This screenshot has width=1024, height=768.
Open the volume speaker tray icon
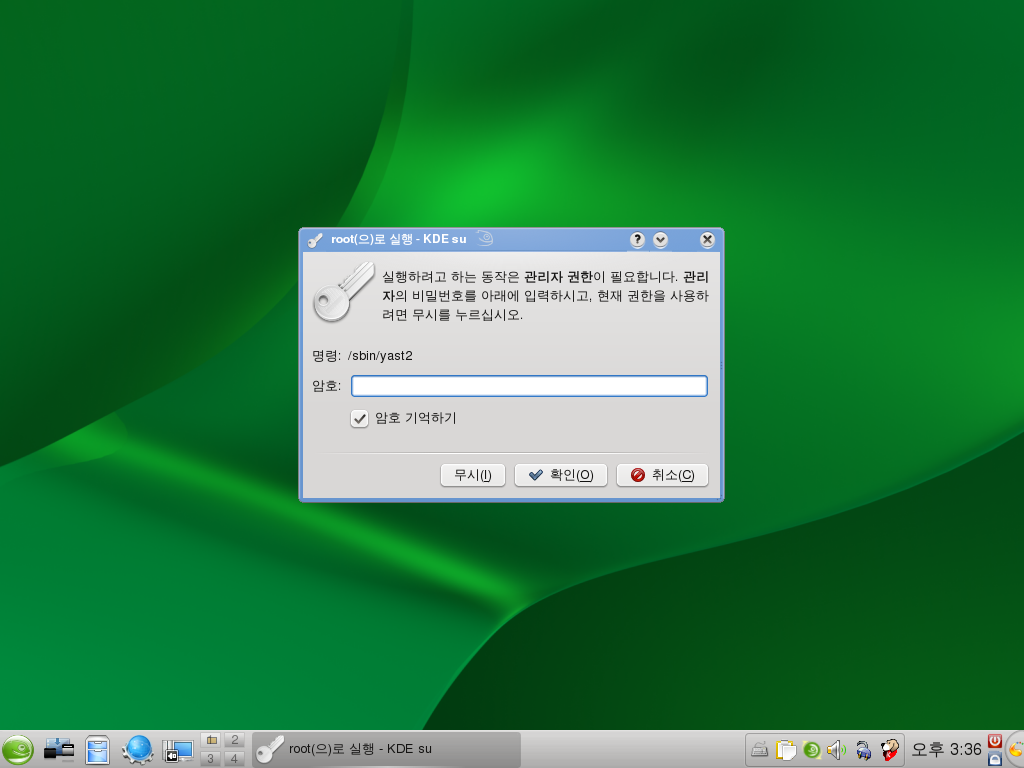(x=837, y=750)
